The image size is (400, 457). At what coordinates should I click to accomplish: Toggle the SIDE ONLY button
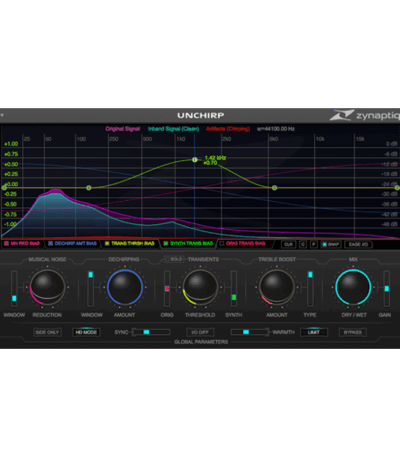coord(47,332)
